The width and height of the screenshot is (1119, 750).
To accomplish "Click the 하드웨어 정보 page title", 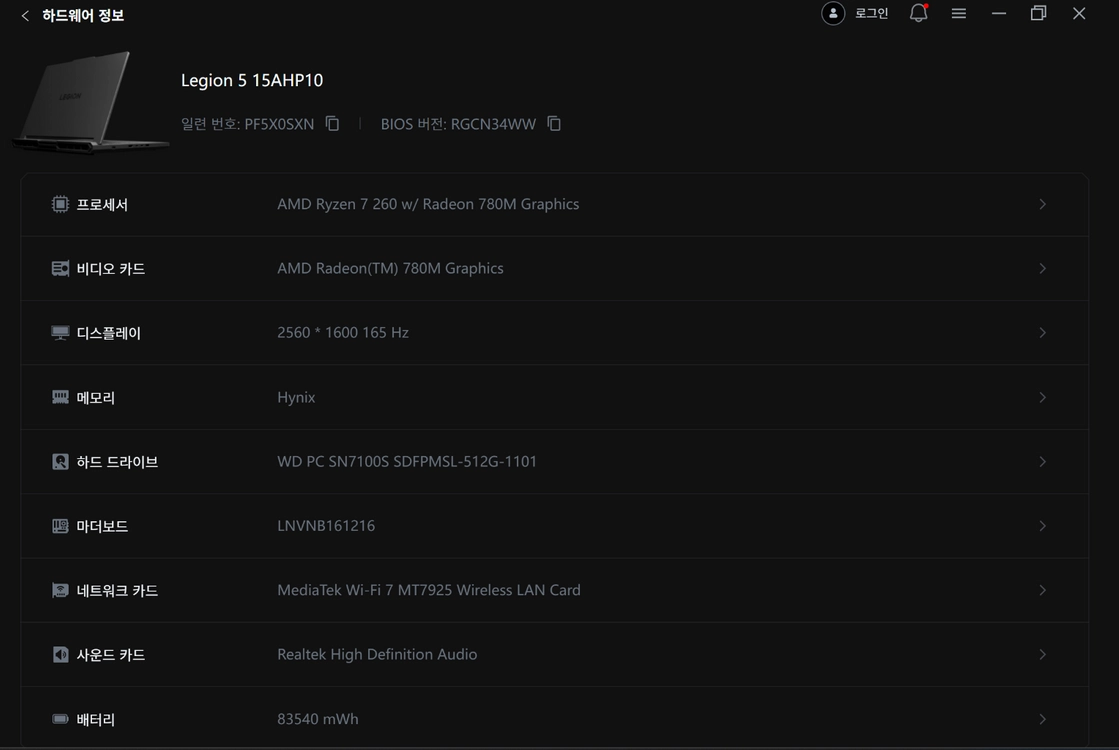I will pos(83,16).
